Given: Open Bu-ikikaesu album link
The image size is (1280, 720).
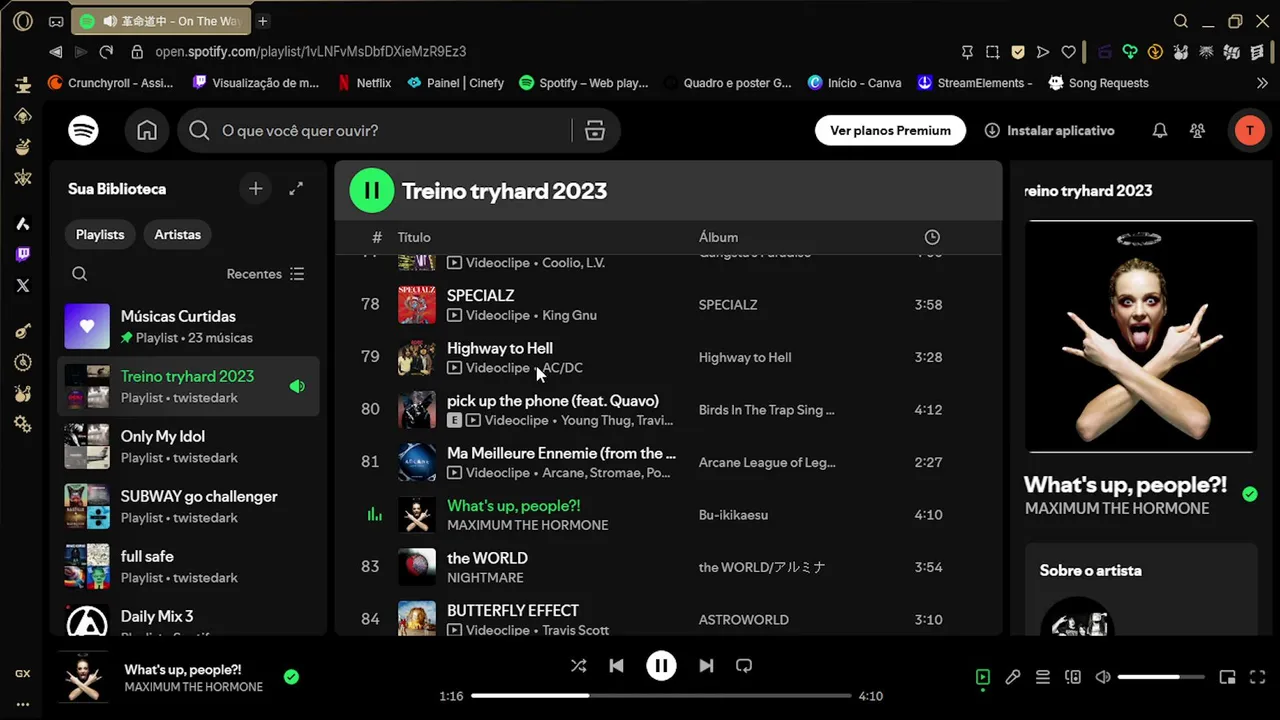Looking at the screenshot, I should (x=733, y=515).
